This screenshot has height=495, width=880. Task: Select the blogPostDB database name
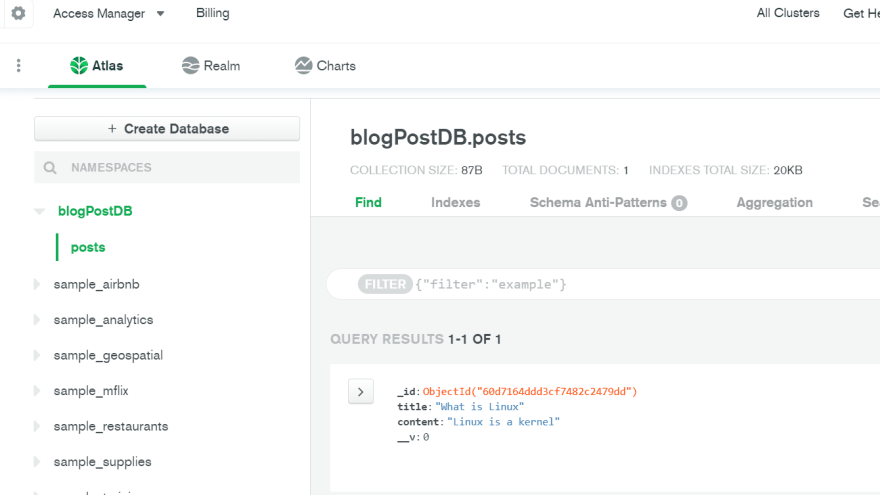[95, 211]
